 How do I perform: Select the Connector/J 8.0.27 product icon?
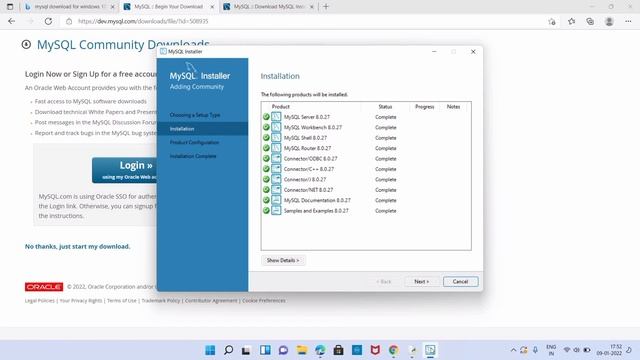click(x=276, y=179)
